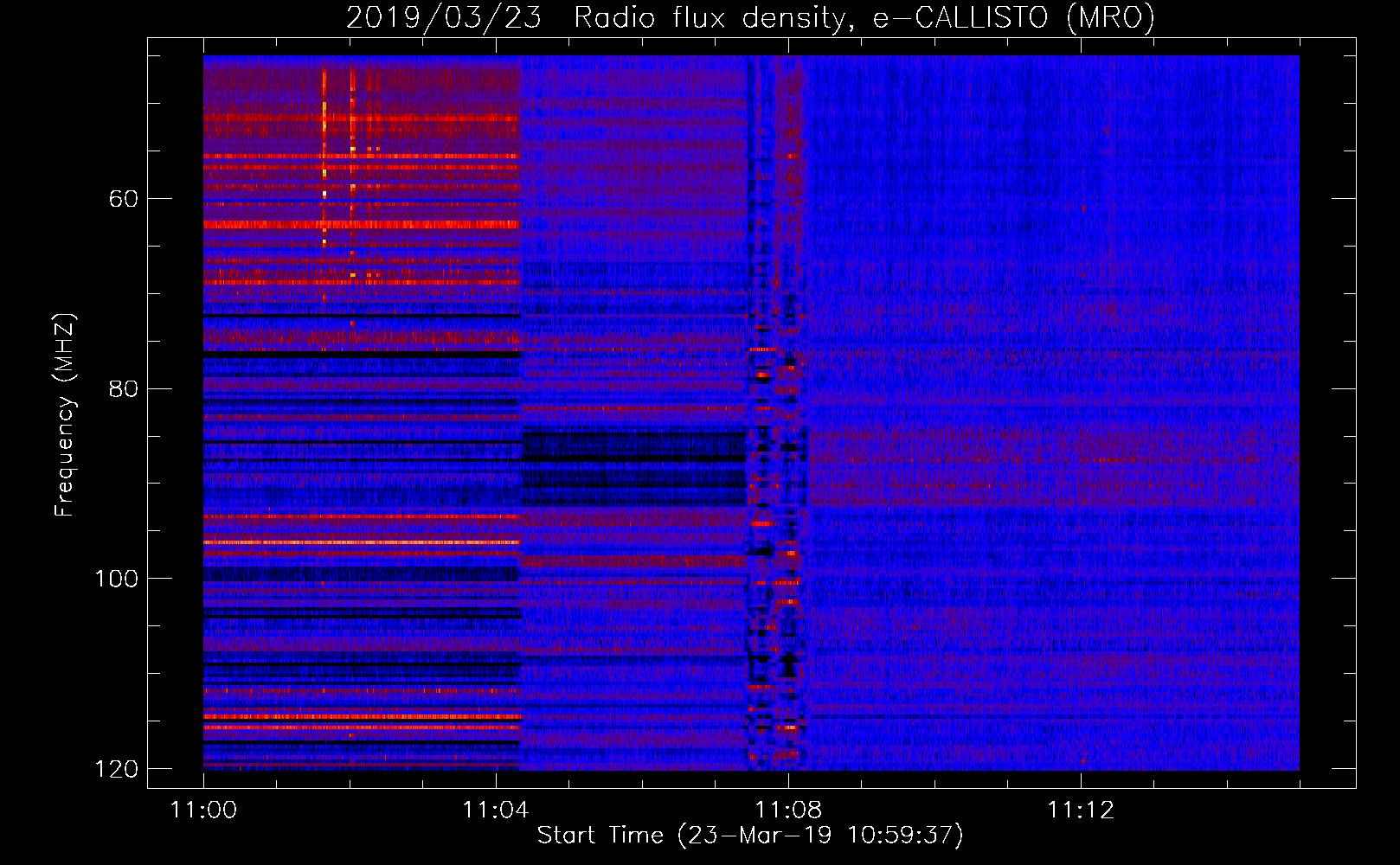Click the "Frequency (MHZ)" axis label

tap(65, 414)
